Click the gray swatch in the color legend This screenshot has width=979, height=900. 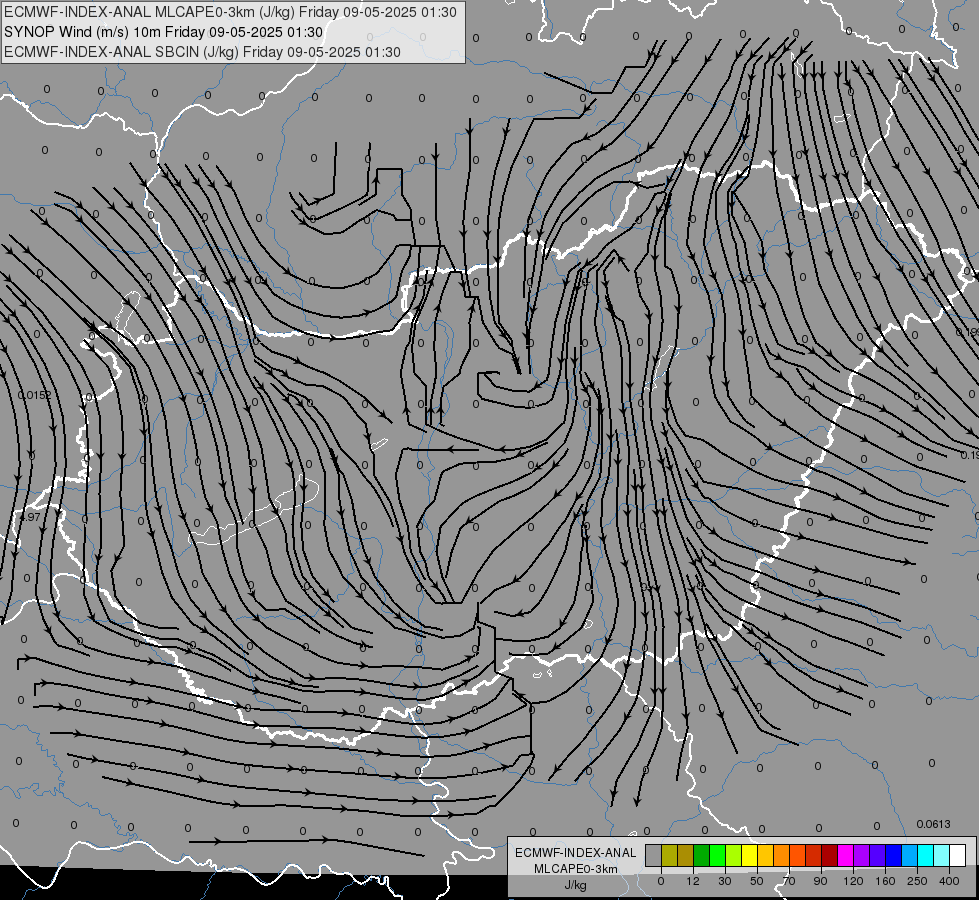(x=654, y=855)
